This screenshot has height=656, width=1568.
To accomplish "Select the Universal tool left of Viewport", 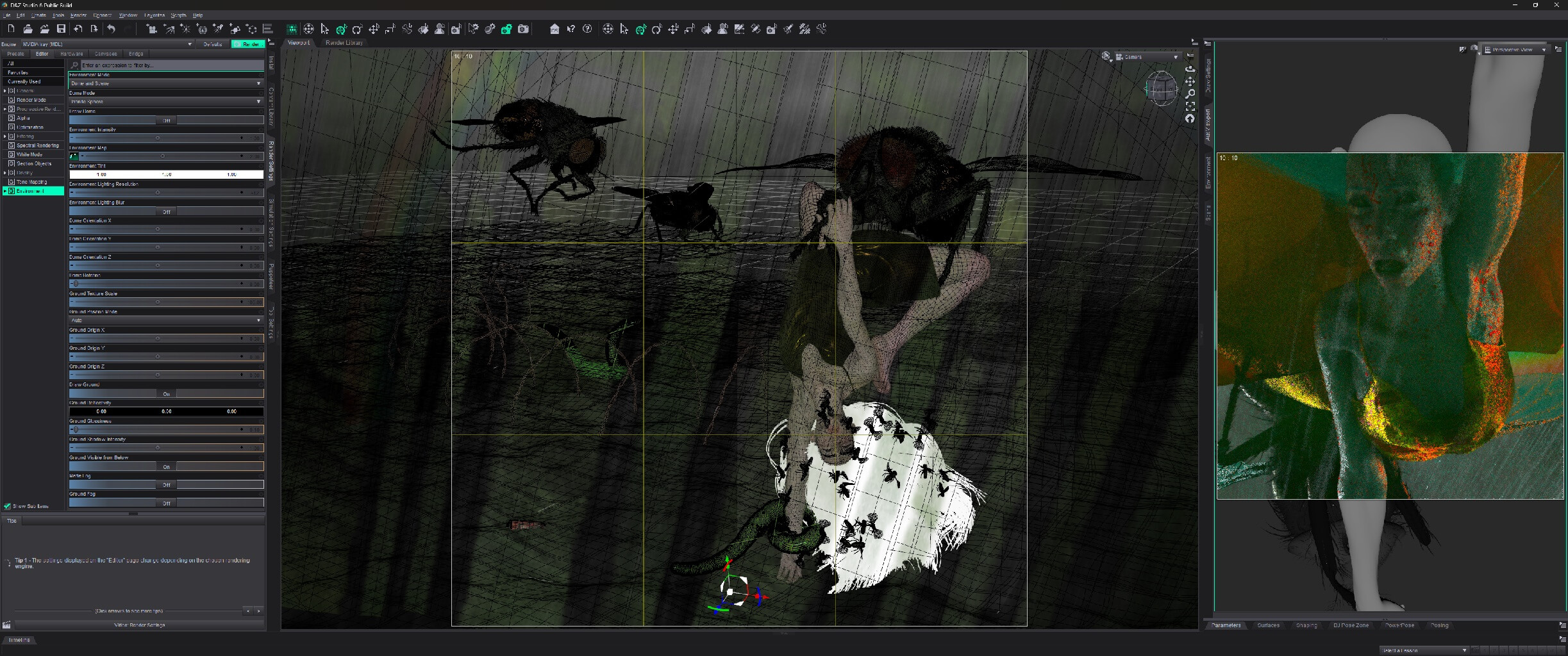I will (x=308, y=29).
